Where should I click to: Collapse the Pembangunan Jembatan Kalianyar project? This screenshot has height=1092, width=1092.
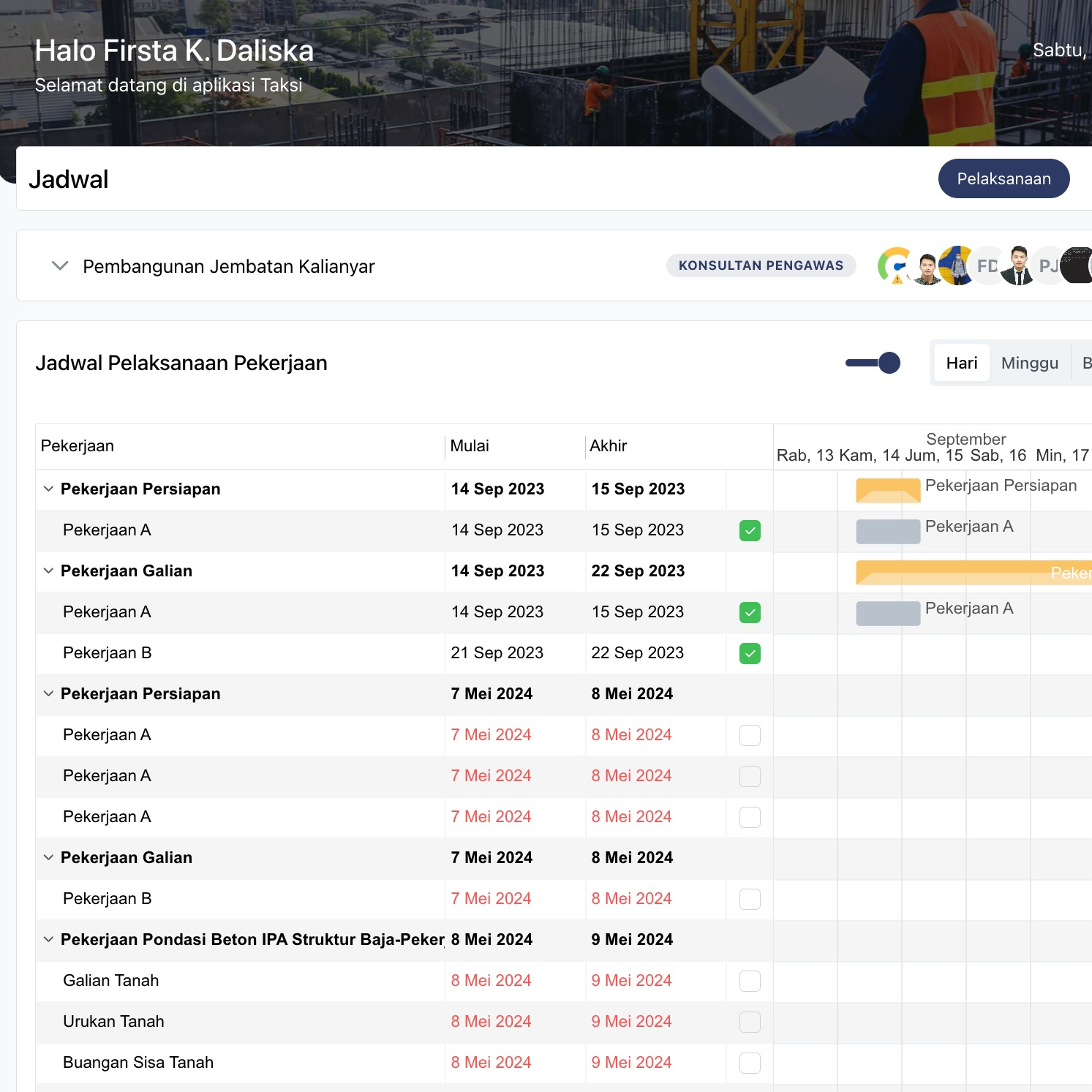60,266
